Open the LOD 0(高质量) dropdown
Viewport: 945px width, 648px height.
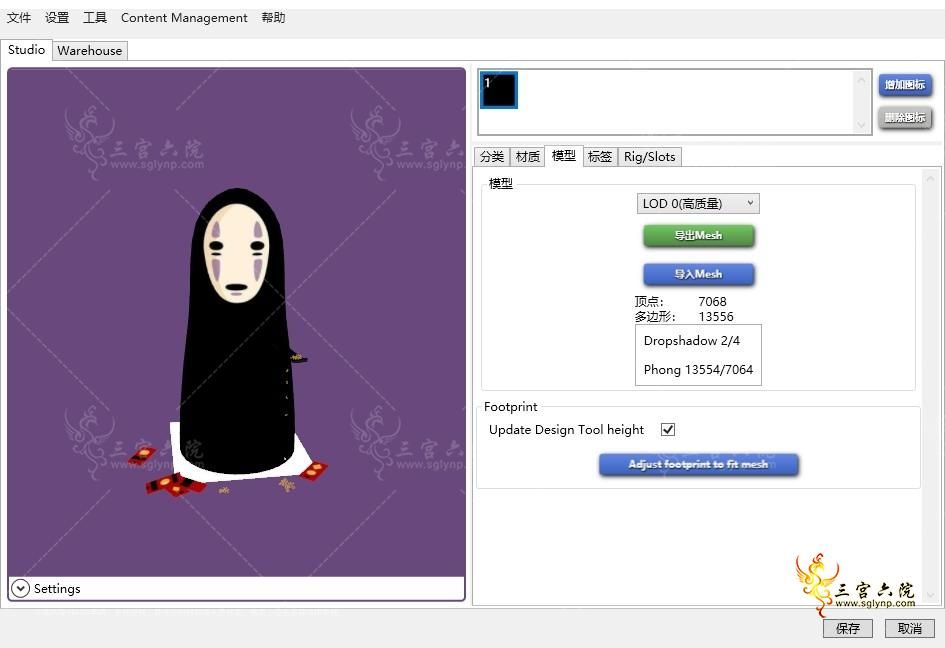pyautogui.click(x=698, y=204)
